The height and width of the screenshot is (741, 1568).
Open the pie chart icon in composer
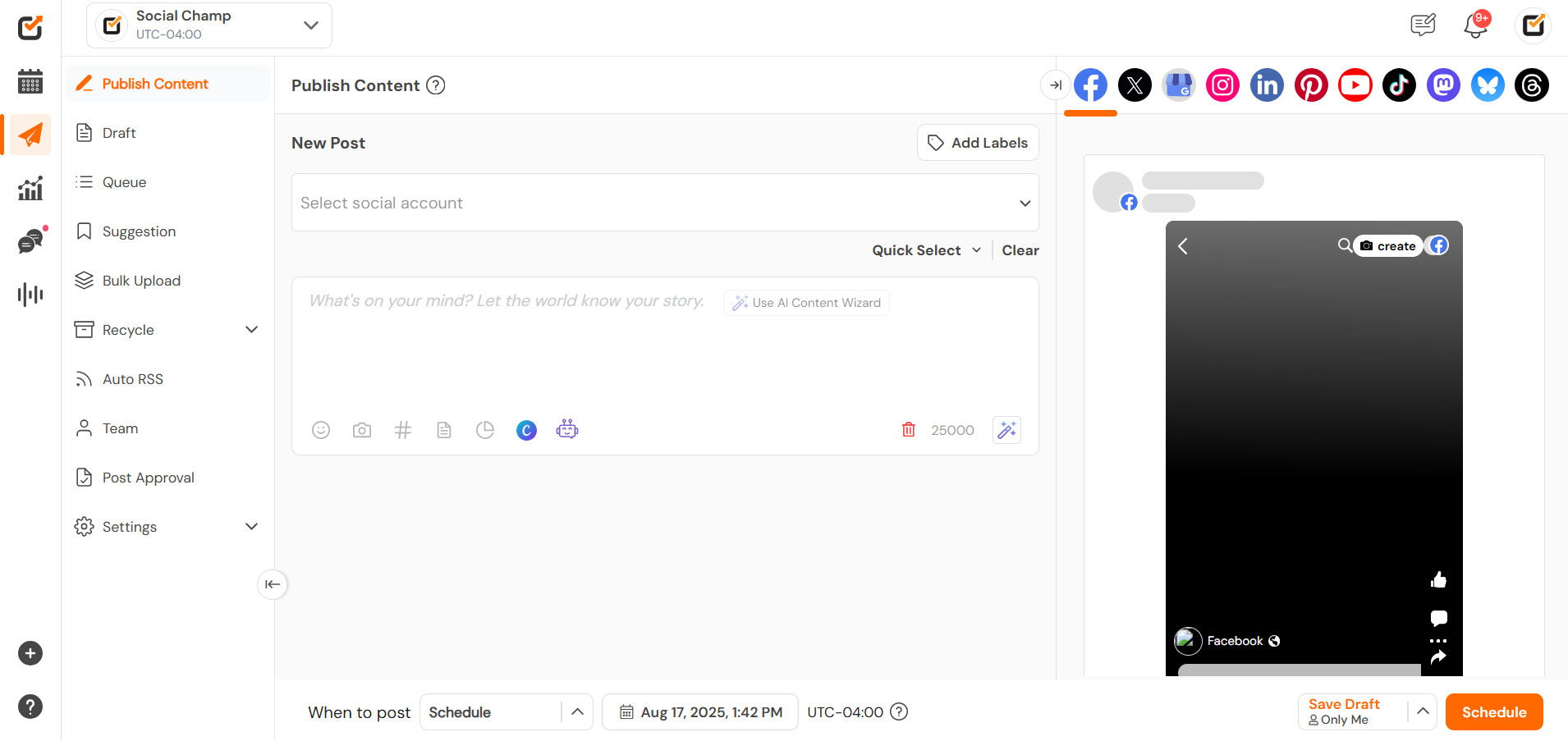[485, 430]
